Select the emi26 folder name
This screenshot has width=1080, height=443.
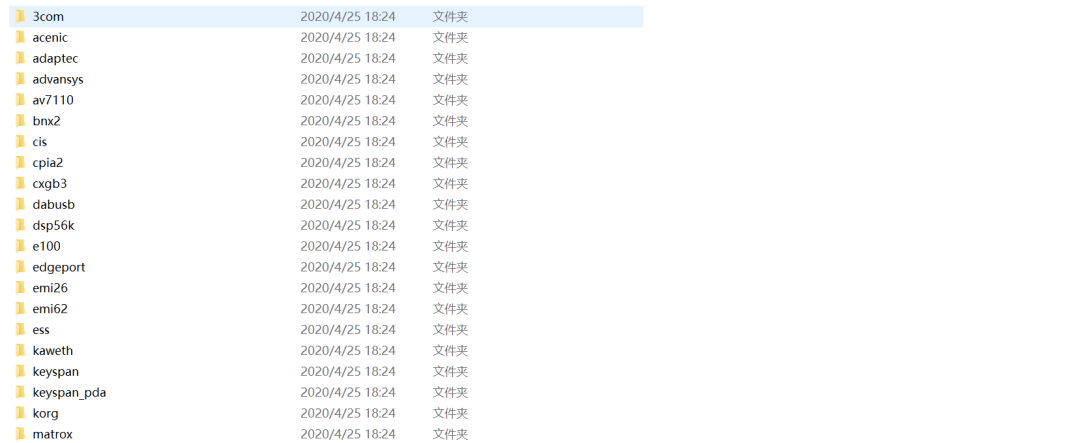(x=50, y=288)
